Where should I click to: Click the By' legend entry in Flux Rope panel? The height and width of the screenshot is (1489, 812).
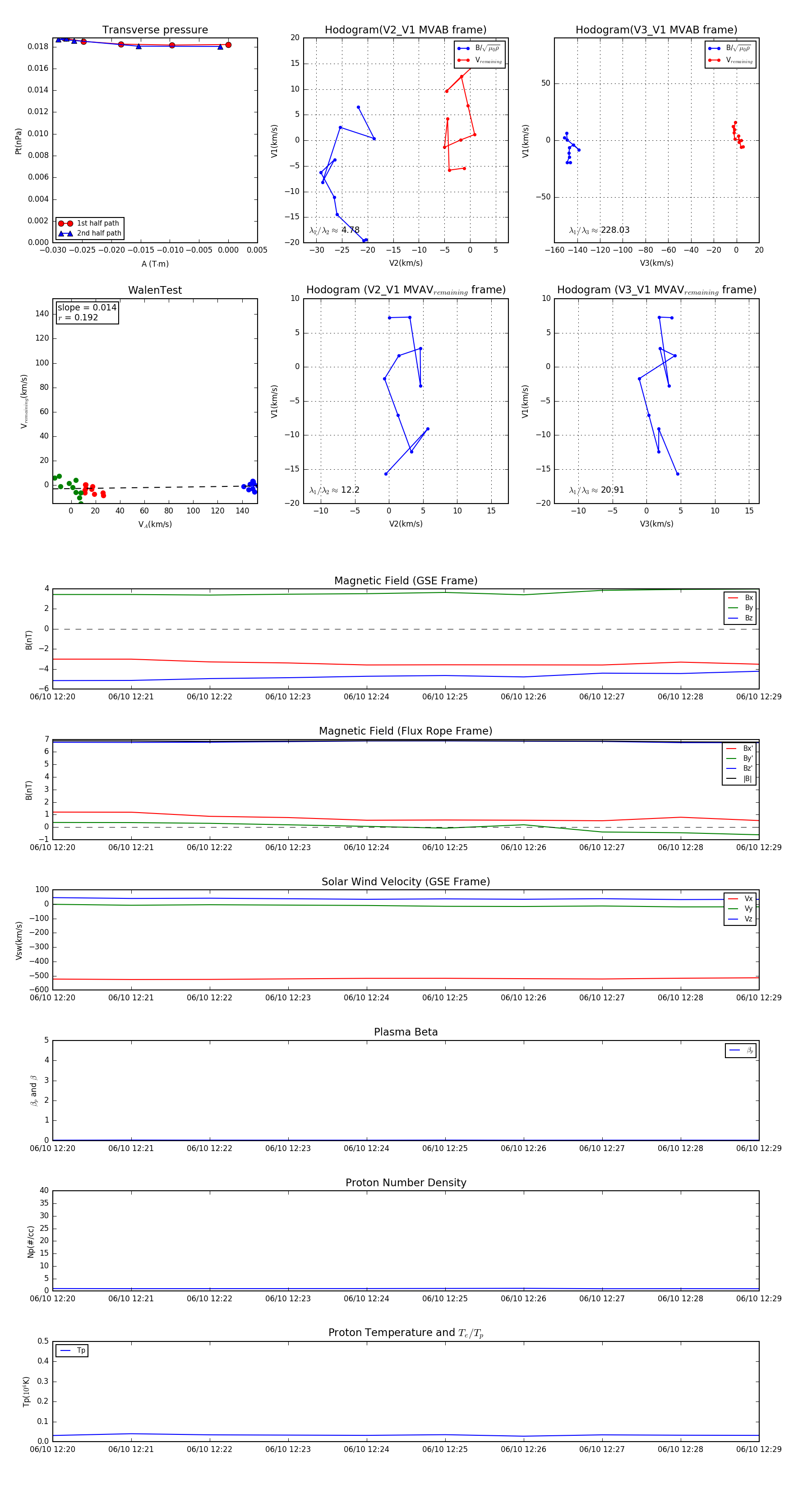pos(740,758)
